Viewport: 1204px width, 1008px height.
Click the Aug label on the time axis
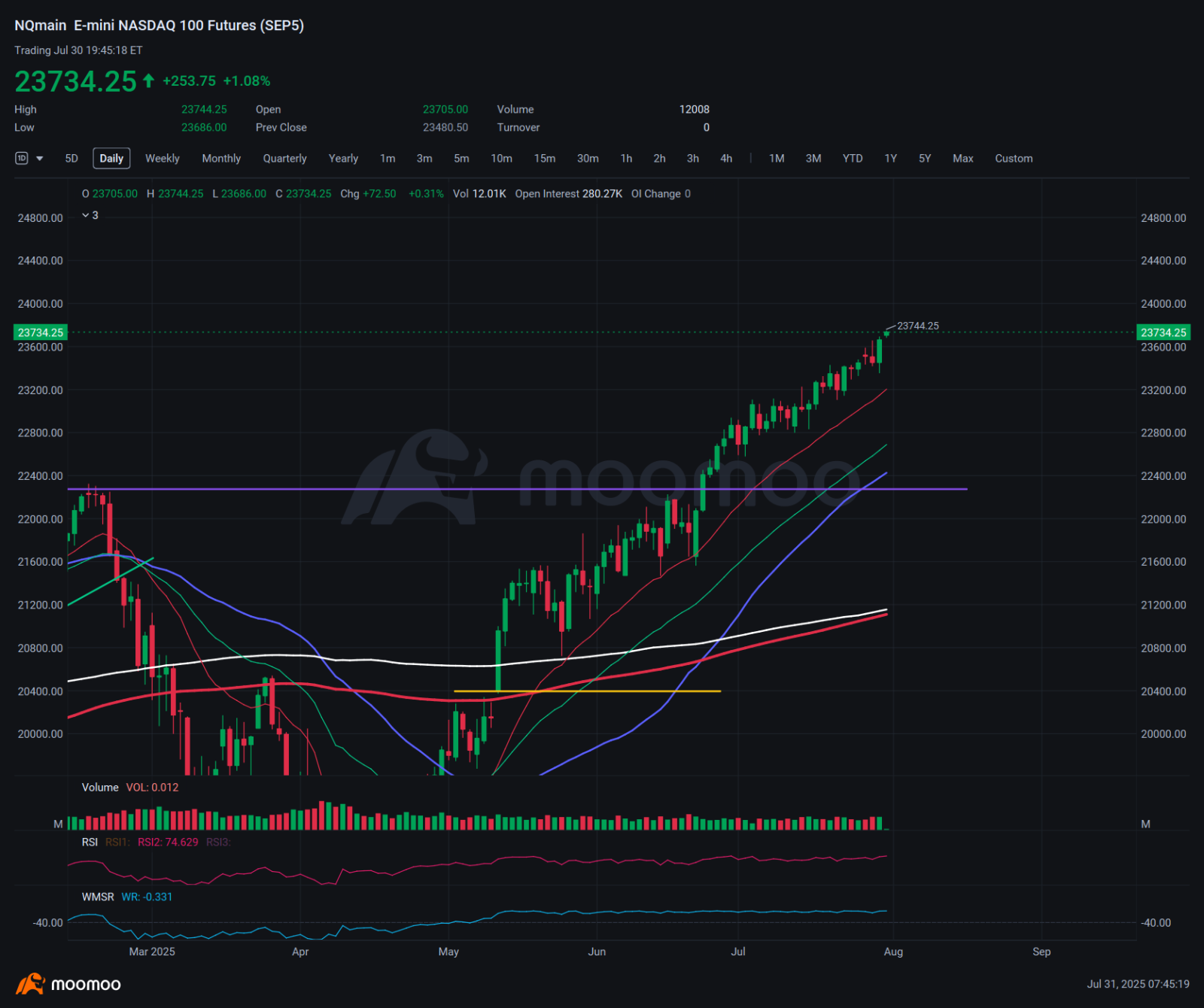(893, 952)
